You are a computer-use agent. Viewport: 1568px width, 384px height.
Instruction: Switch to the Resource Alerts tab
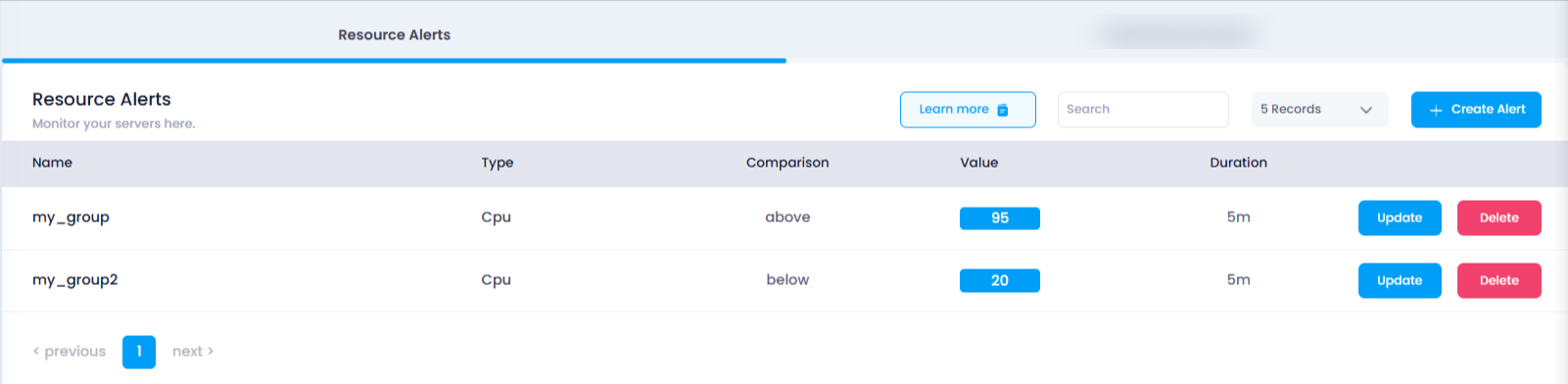[x=394, y=34]
